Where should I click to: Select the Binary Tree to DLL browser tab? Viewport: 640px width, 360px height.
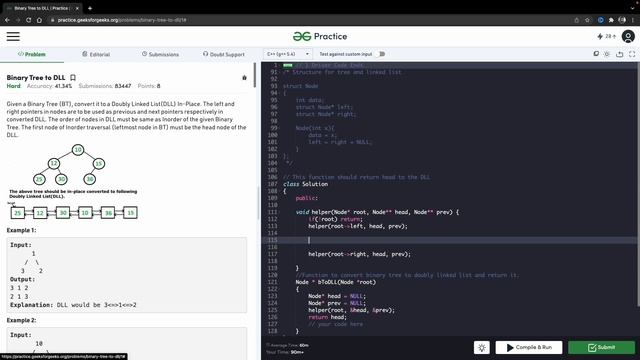41,8
